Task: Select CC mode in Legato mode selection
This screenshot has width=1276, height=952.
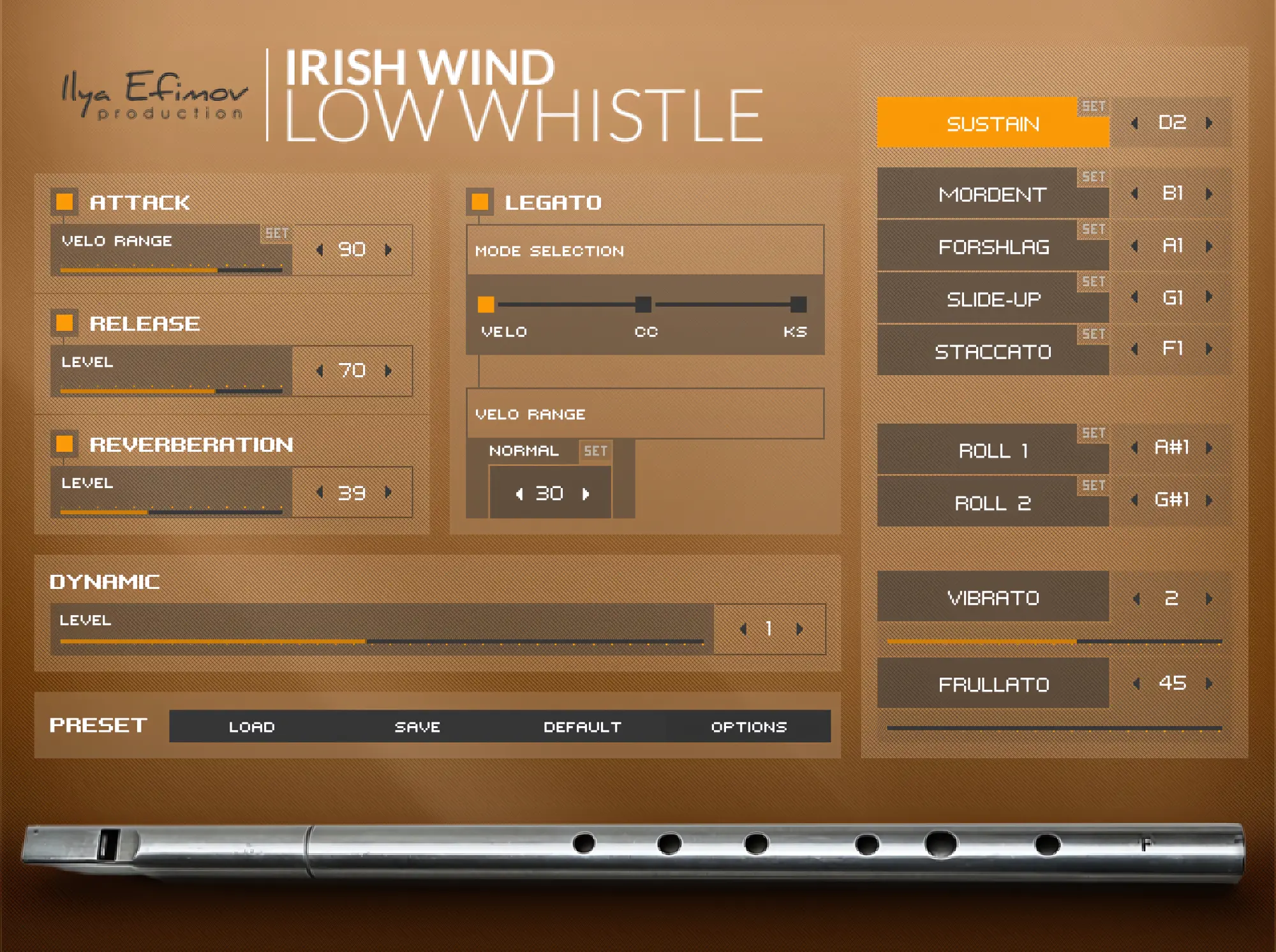Action: (x=644, y=305)
